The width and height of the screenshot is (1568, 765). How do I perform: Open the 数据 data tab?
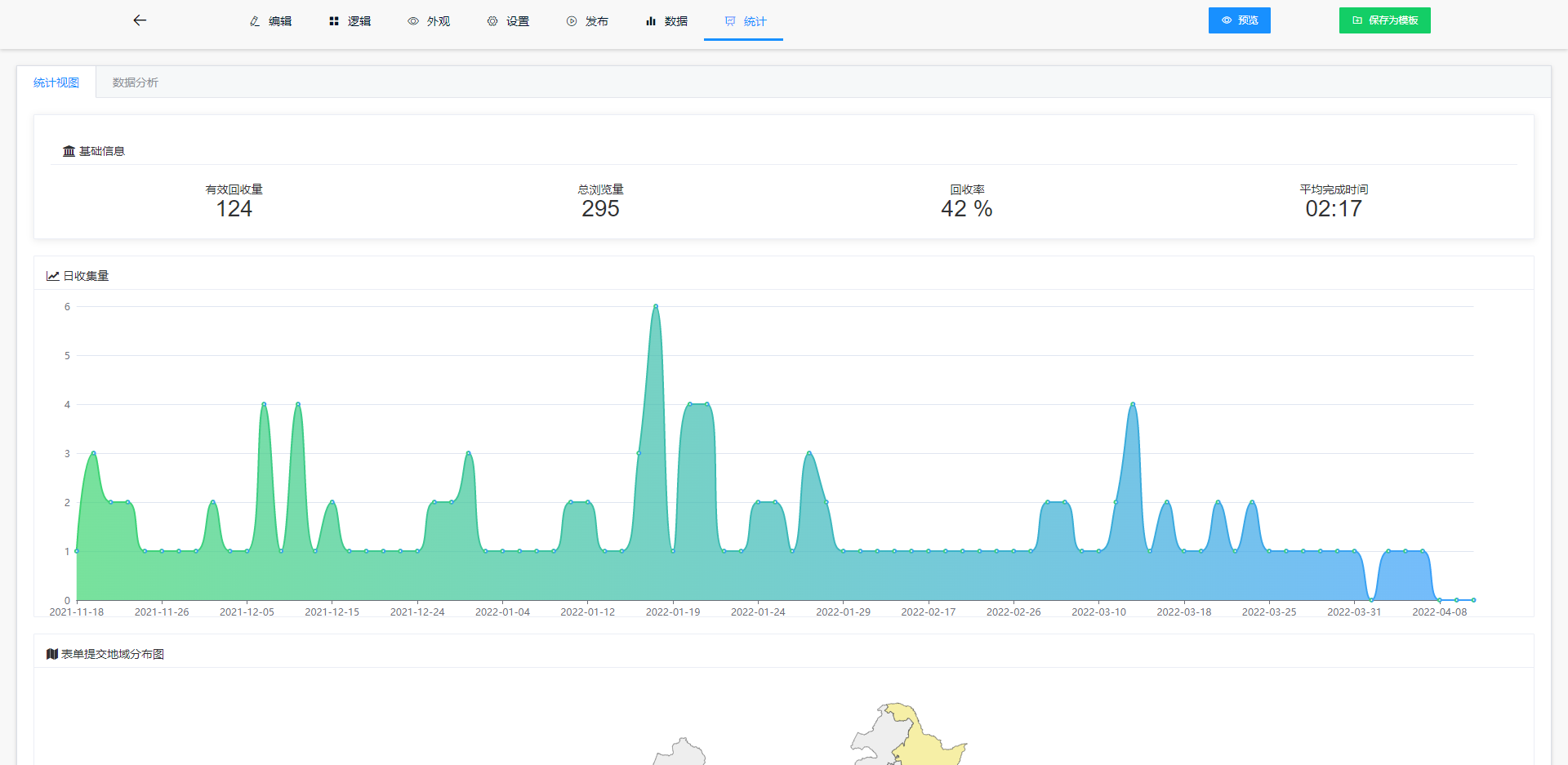tap(666, 21)
